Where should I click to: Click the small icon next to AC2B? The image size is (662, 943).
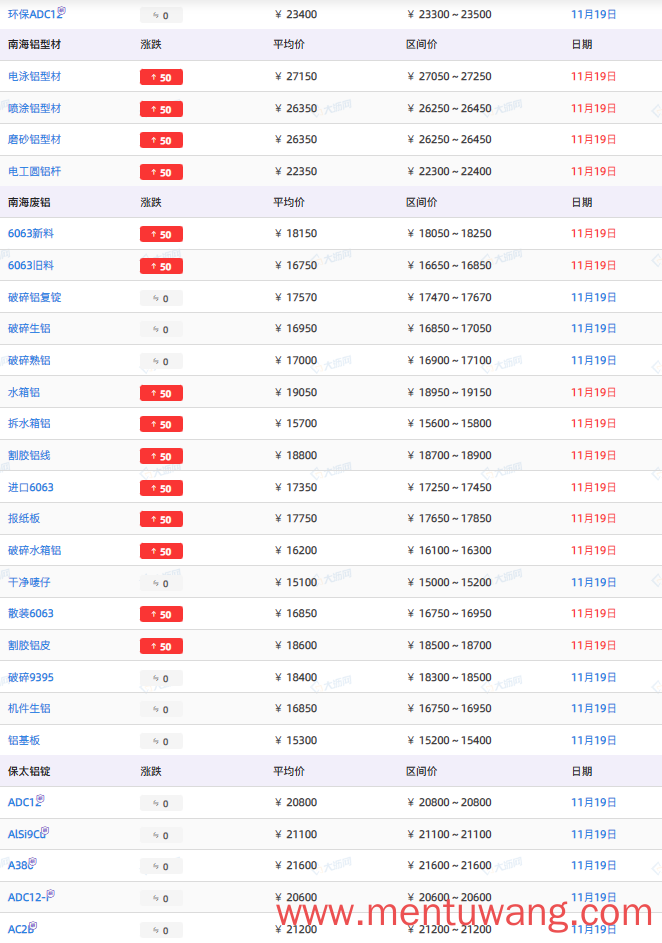[32, 926]
